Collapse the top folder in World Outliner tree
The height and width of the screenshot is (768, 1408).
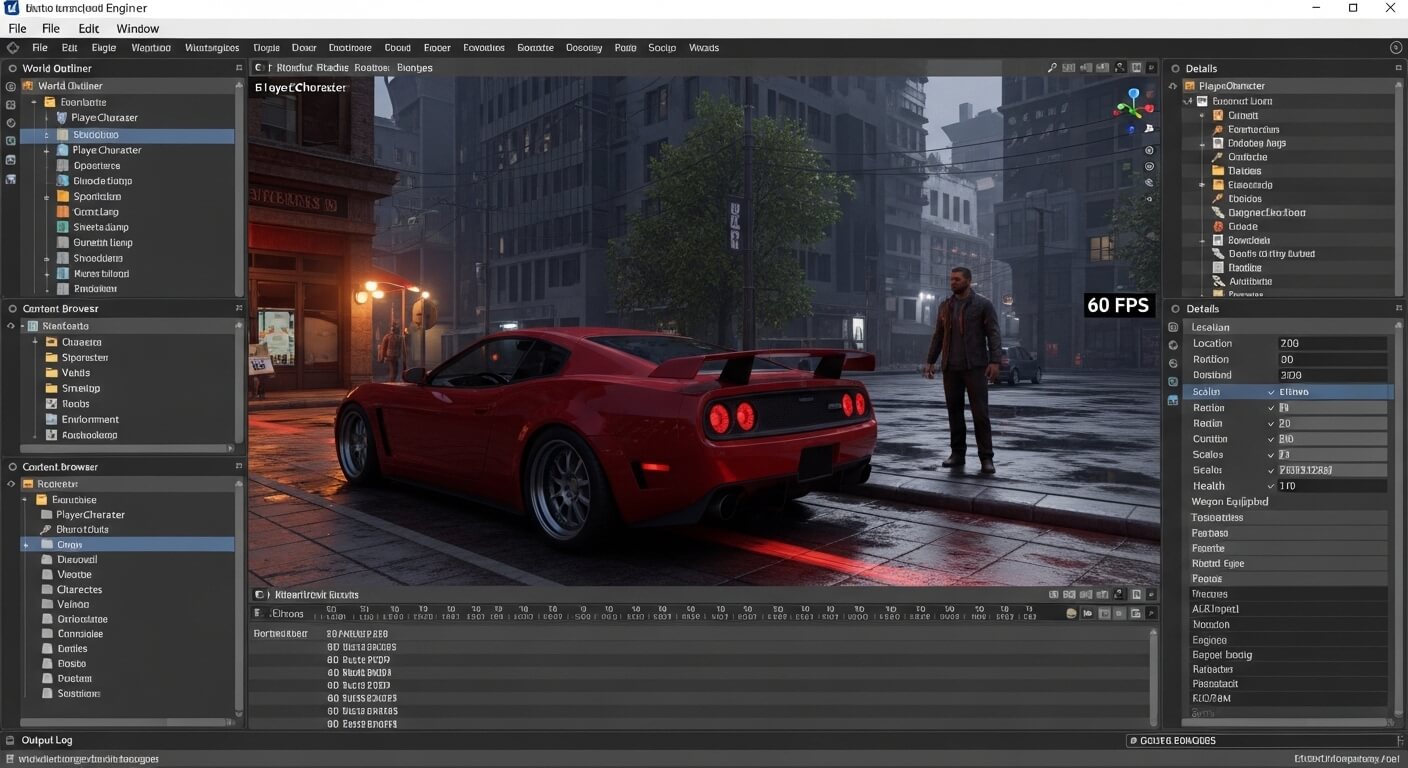tap(33, 102)
